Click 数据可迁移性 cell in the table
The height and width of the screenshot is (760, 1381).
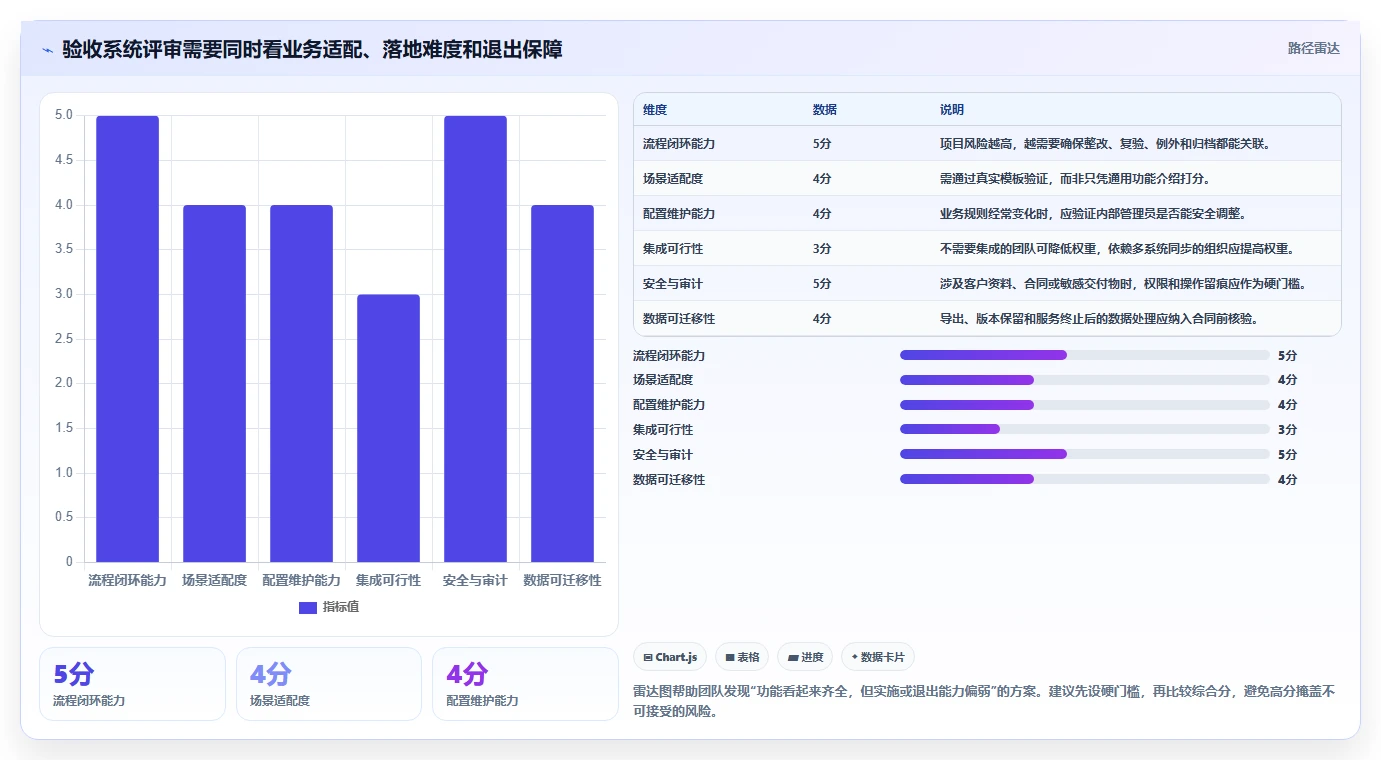[679, 319]
